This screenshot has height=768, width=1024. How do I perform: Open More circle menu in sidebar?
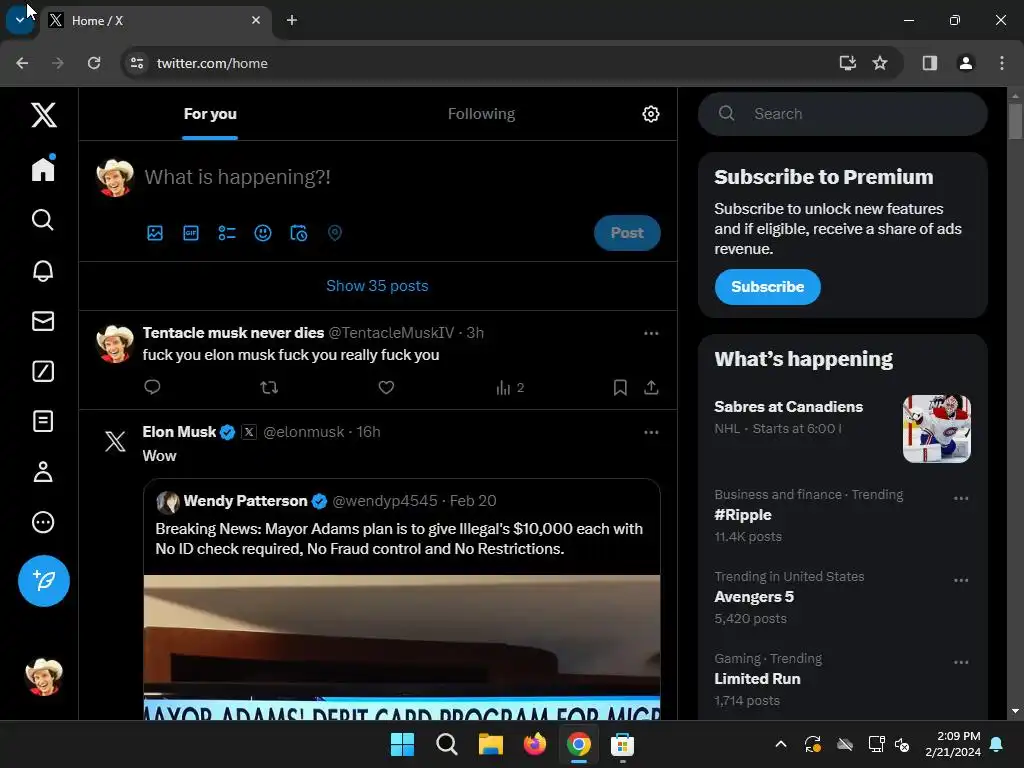(x=43, y=522)
